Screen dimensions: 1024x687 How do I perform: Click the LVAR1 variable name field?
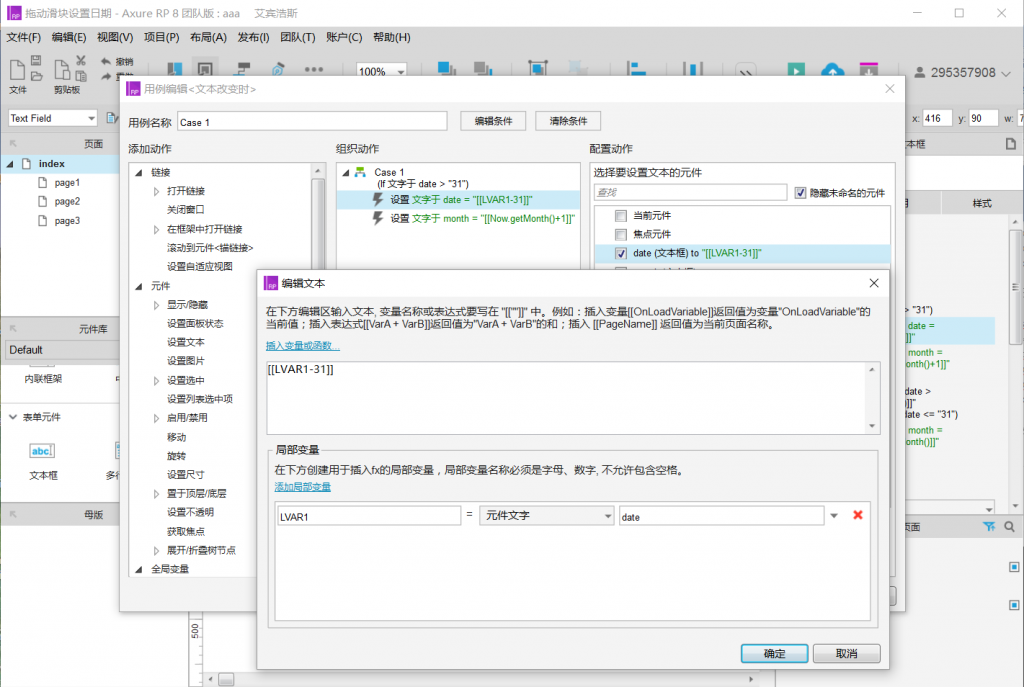369,516
